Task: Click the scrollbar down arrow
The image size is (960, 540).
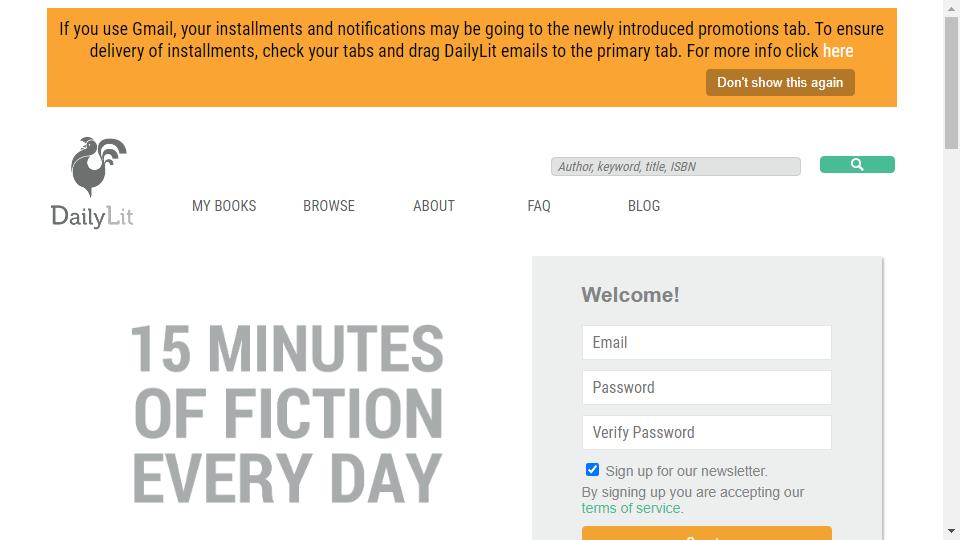Action: [951, 531]
